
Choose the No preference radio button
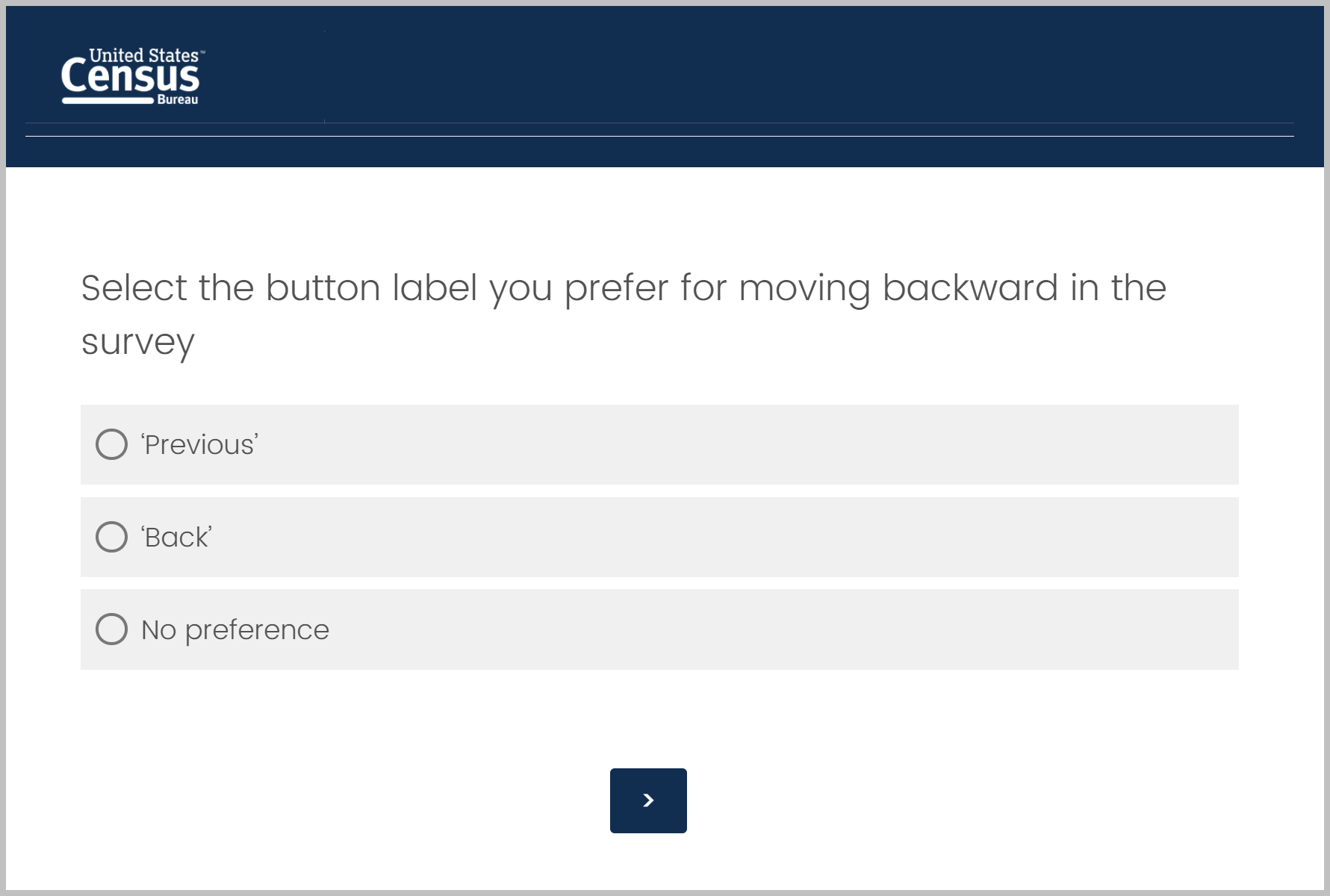pos(112,629)
